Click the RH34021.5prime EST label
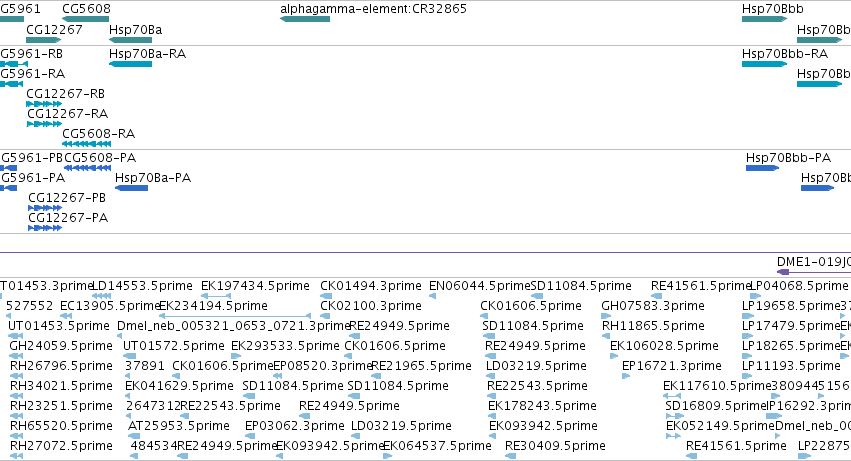 coord(61,387)
